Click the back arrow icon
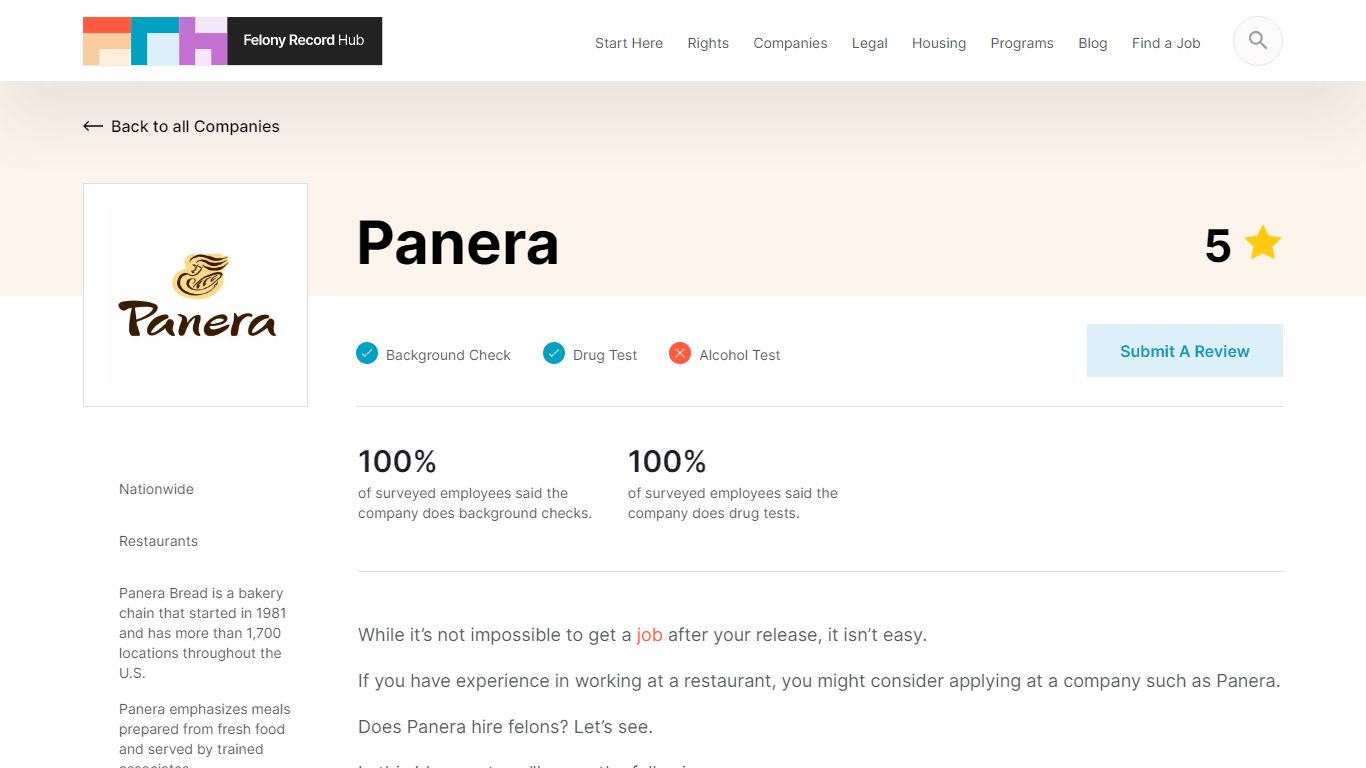This screenshot has width=1366, height=768. coord(93,126)
